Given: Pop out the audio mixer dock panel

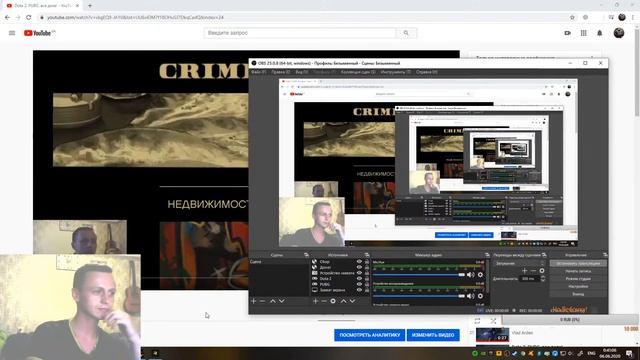Looking at the screenshot, I should 487,255.
